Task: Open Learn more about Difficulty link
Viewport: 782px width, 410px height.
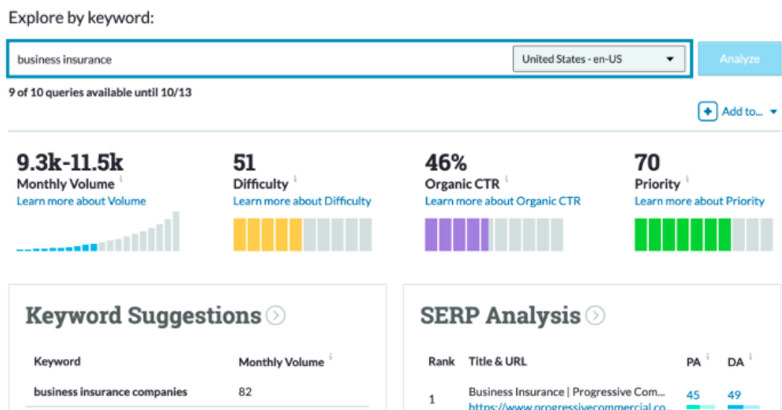Action: pyautogui.click(x=302, y=201)
